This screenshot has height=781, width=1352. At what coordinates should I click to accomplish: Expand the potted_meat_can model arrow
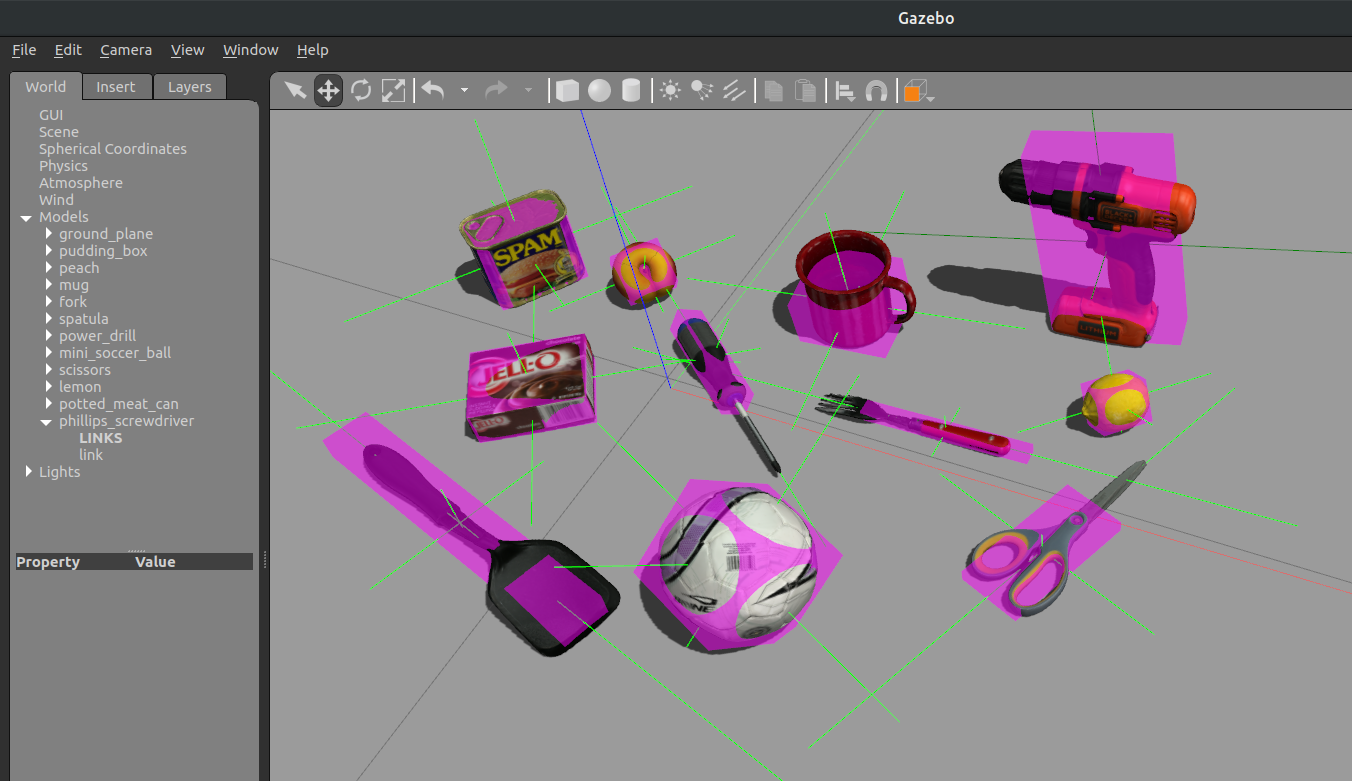pyautogui.click(x=49, y=404)
